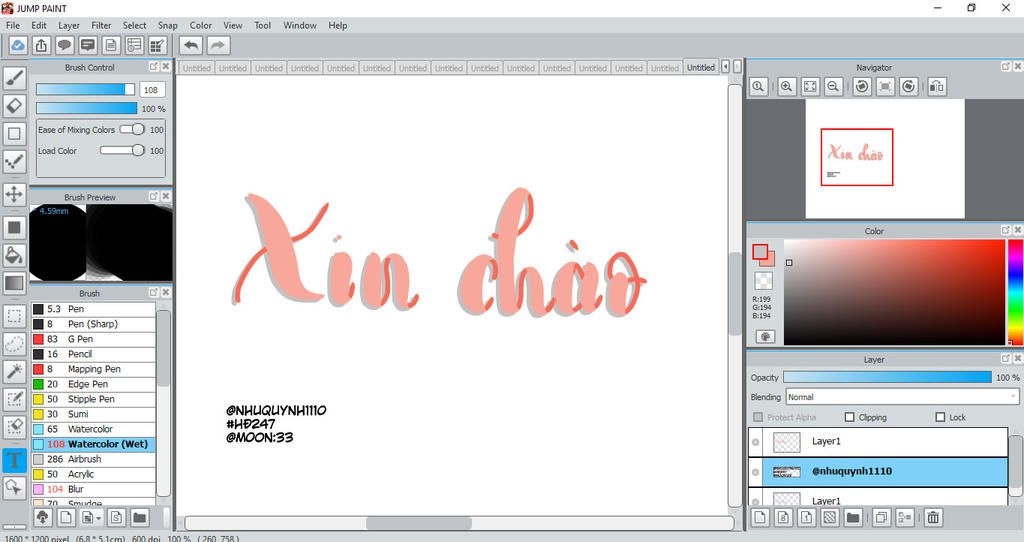Select the Pencil brush
The height and width of the screenshot is (542, 1024).
(x=93, y=354)
